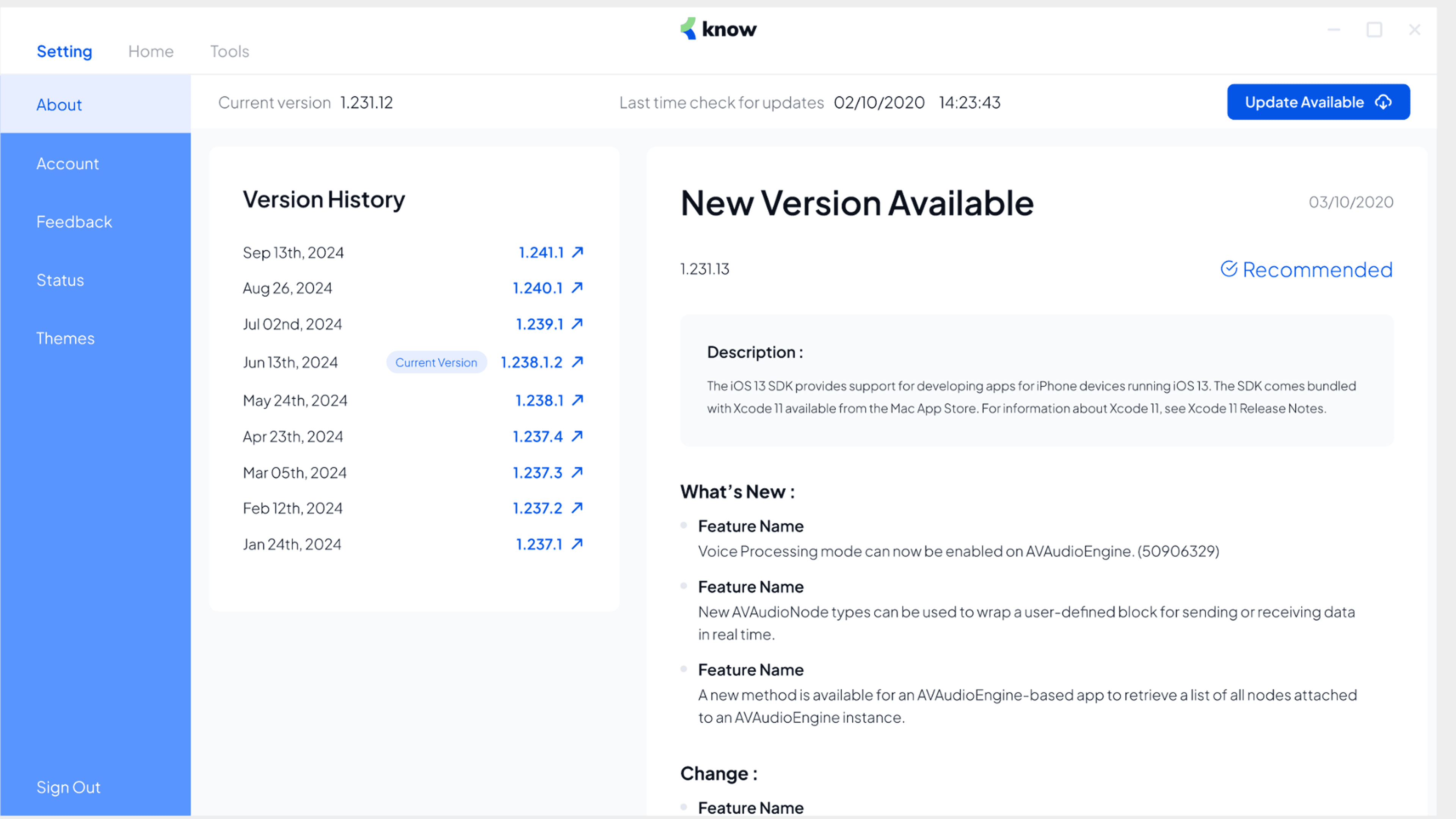This screenshot has height=819, width=1456.
Task: Maximize the know window
Action: click(x=1374, y=30)
